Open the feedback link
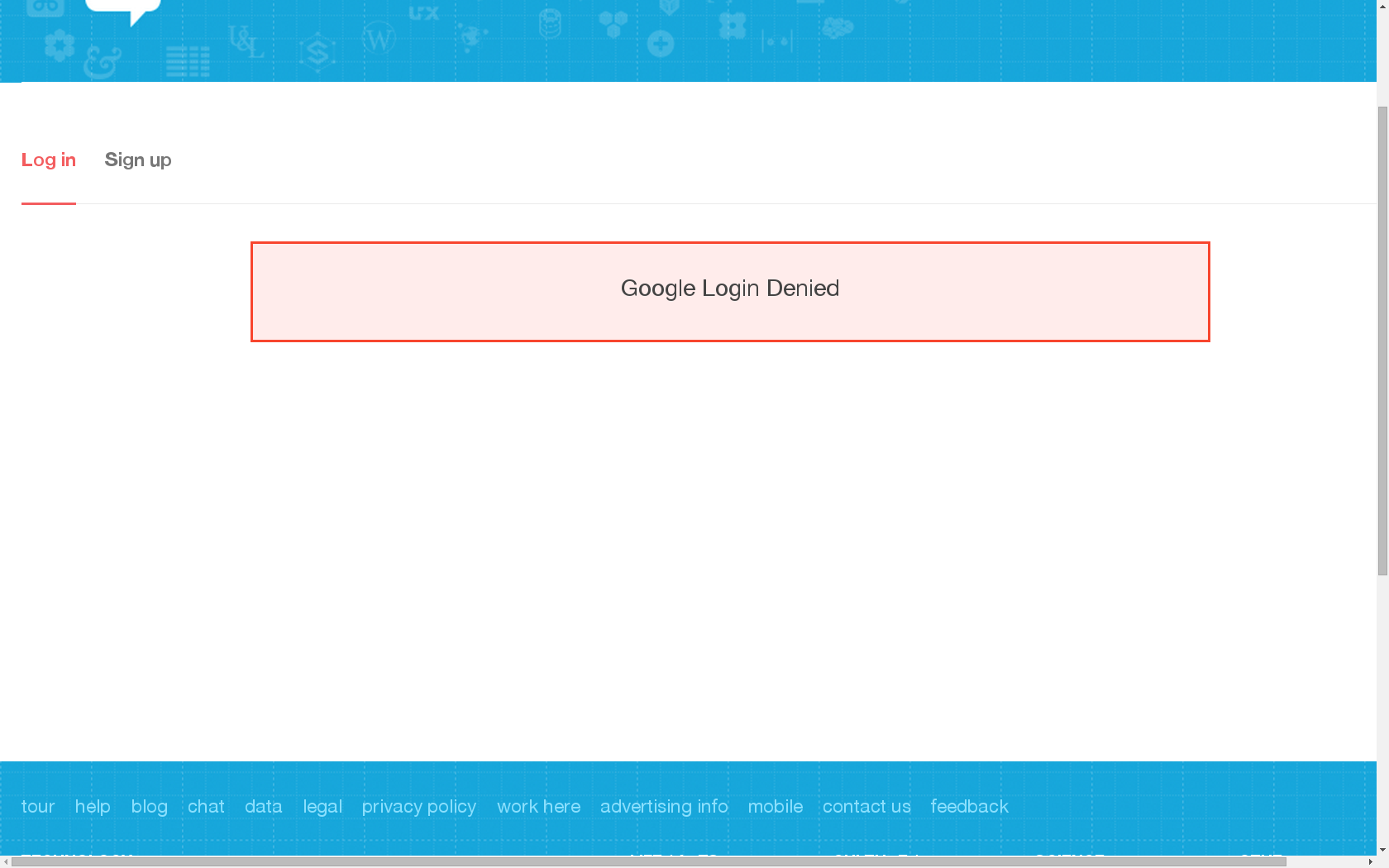The width and height of the screenshot is (1389, 868). click(970, 806)
